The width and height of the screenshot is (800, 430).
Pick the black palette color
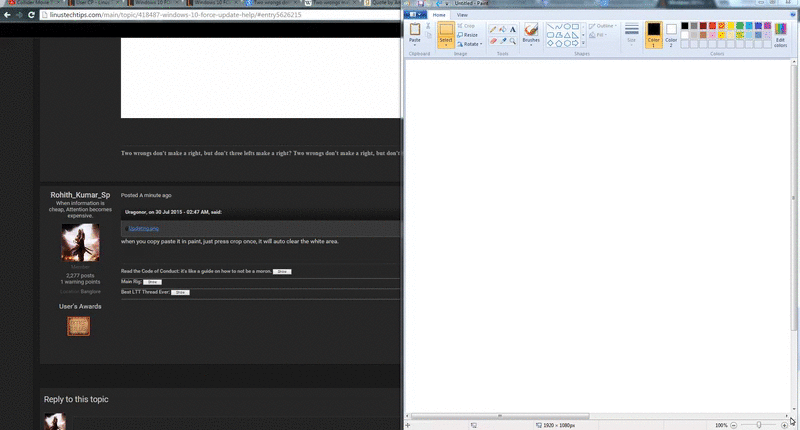(x=685, y=26)
